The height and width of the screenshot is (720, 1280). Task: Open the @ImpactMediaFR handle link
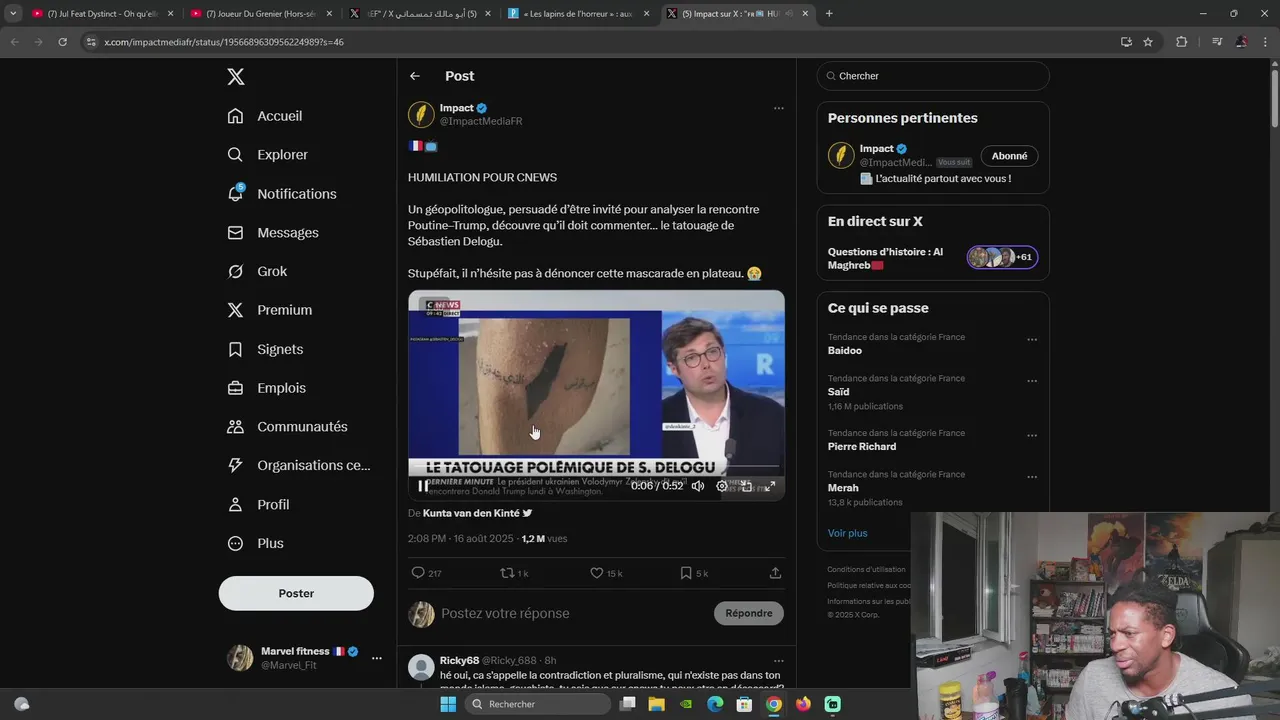click(481, 121)
